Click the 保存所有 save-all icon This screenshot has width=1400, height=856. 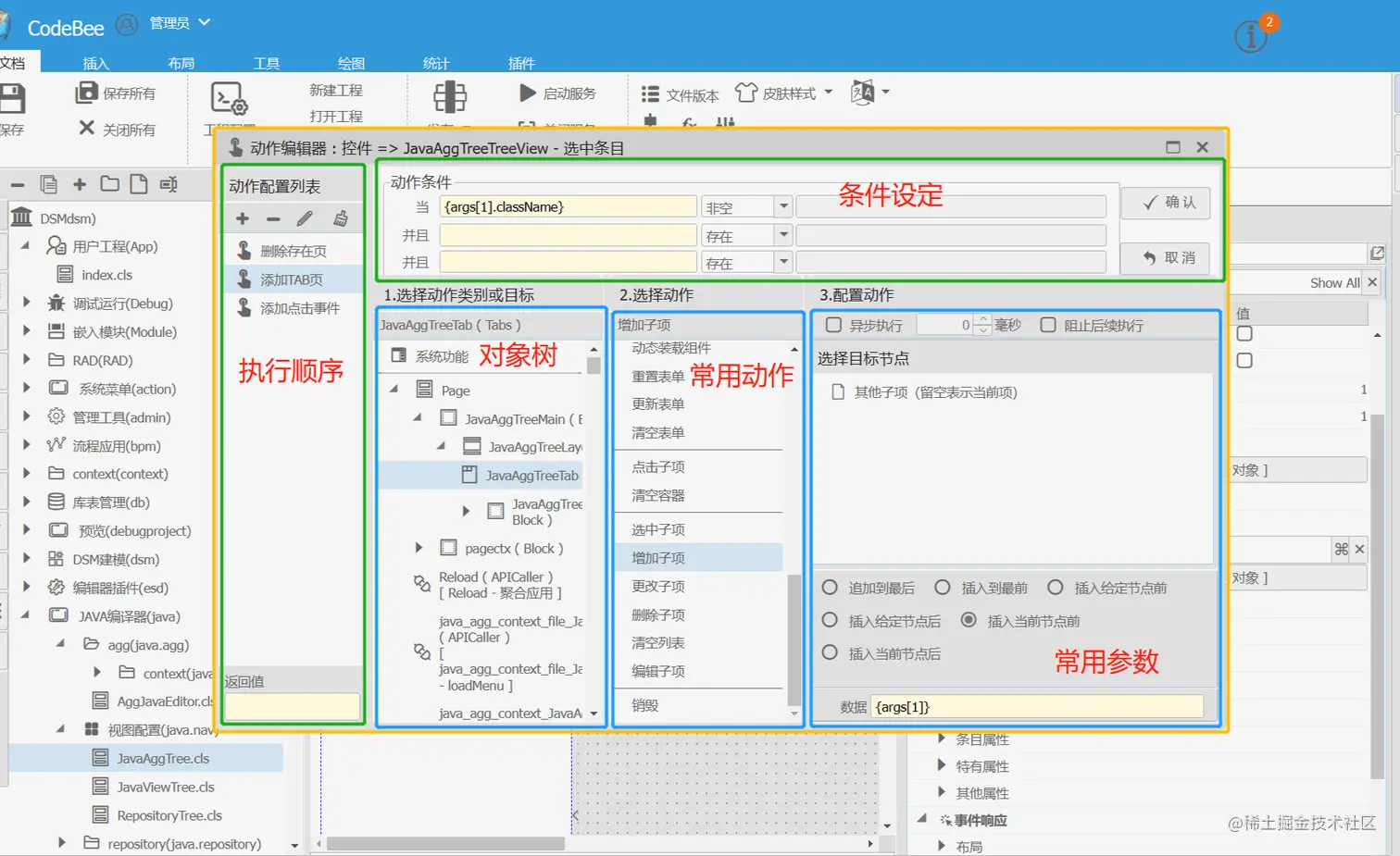point(86,93)
